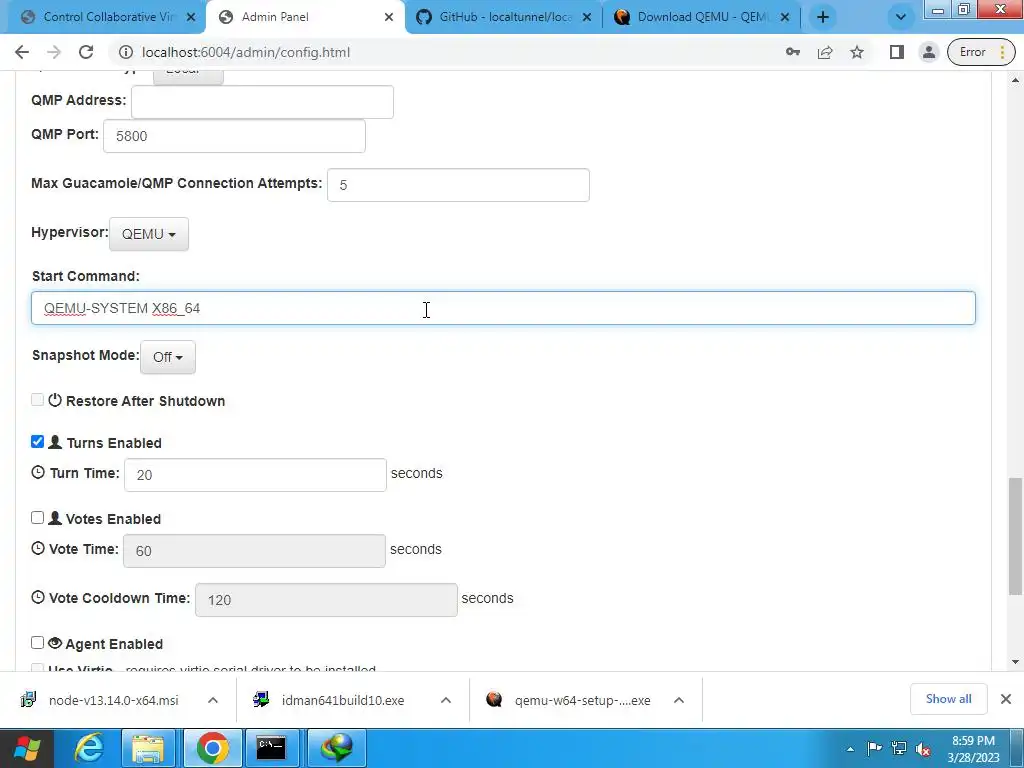This screenshot has height=768, width=1024.
Task: Edit the Max Connection Attempts field
Action: click(x=458, y=185)
